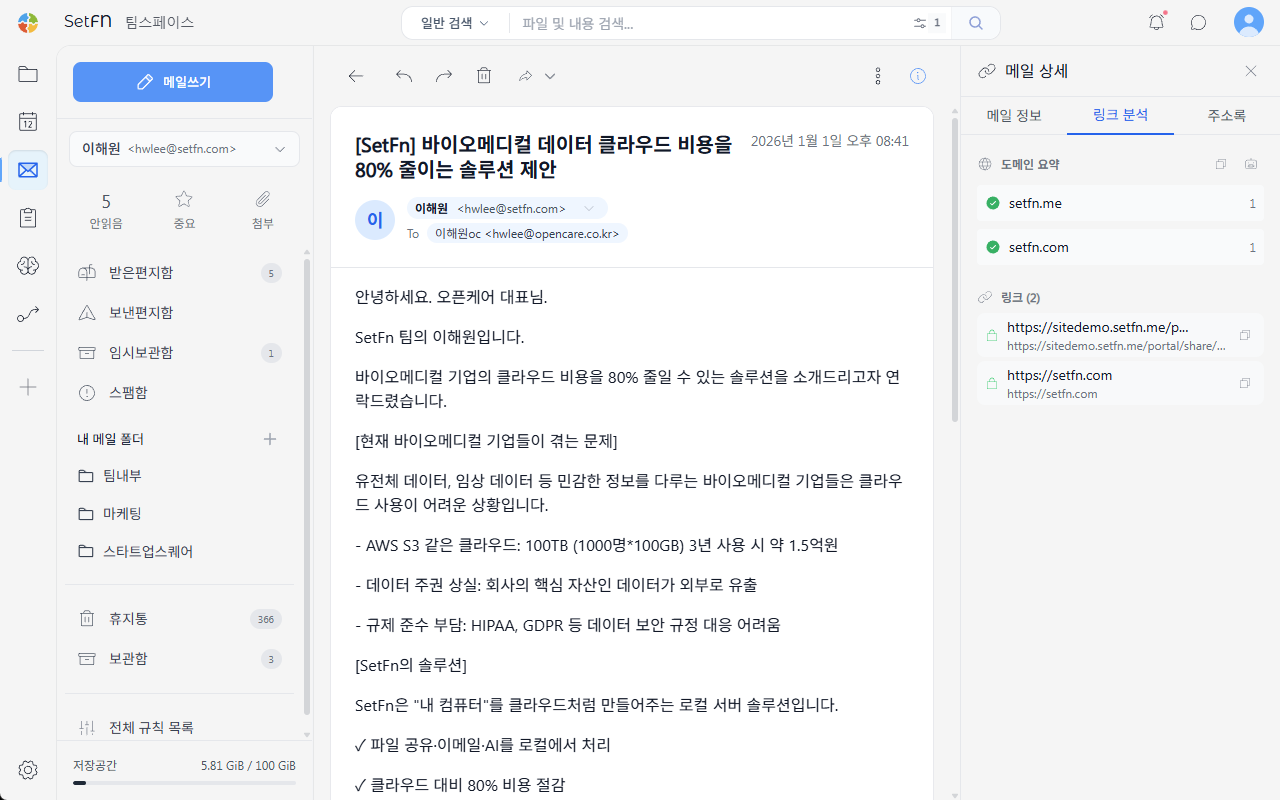Click 팀스페이스 workspace label

160,22
